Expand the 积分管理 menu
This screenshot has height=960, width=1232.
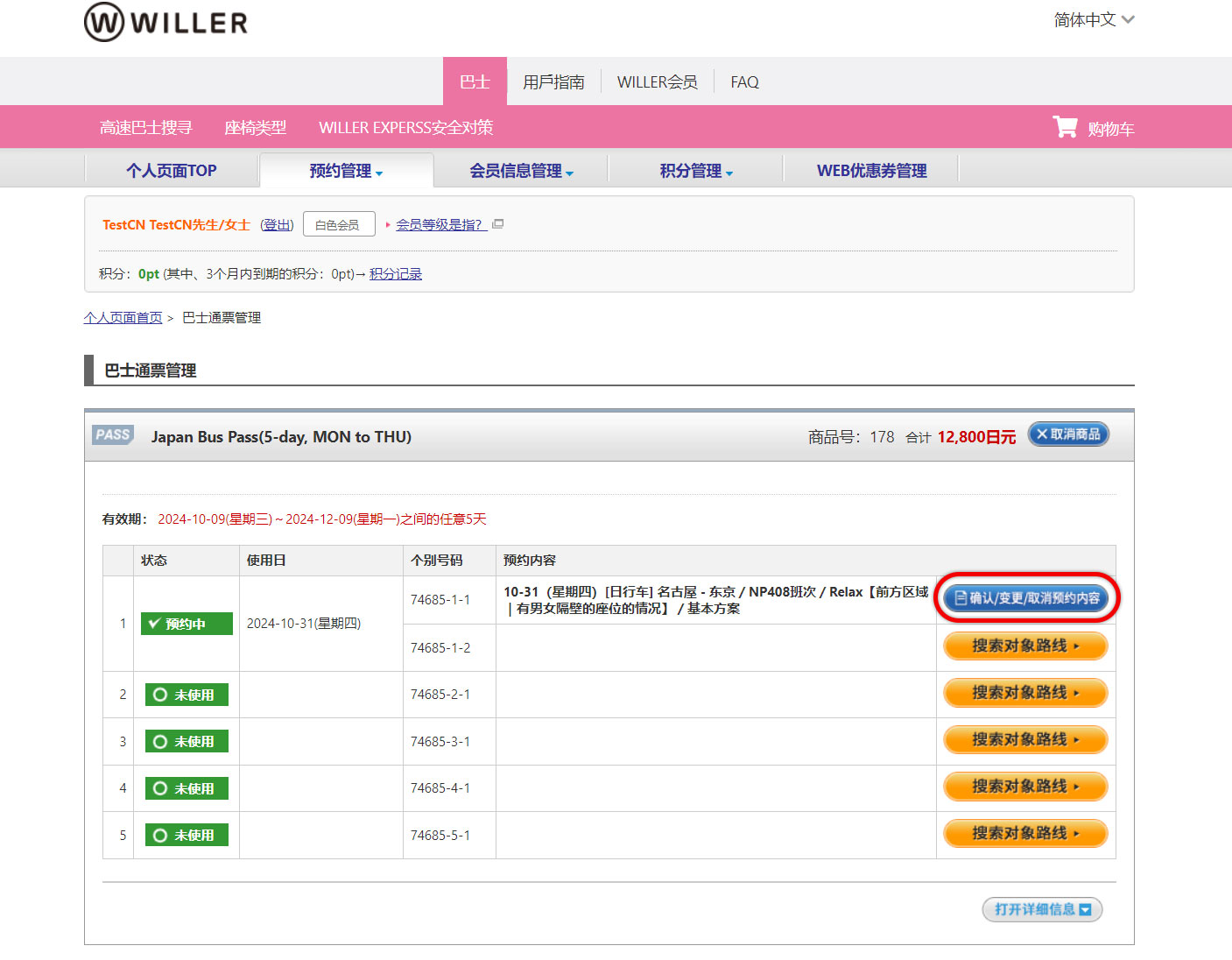coord(696,171)
